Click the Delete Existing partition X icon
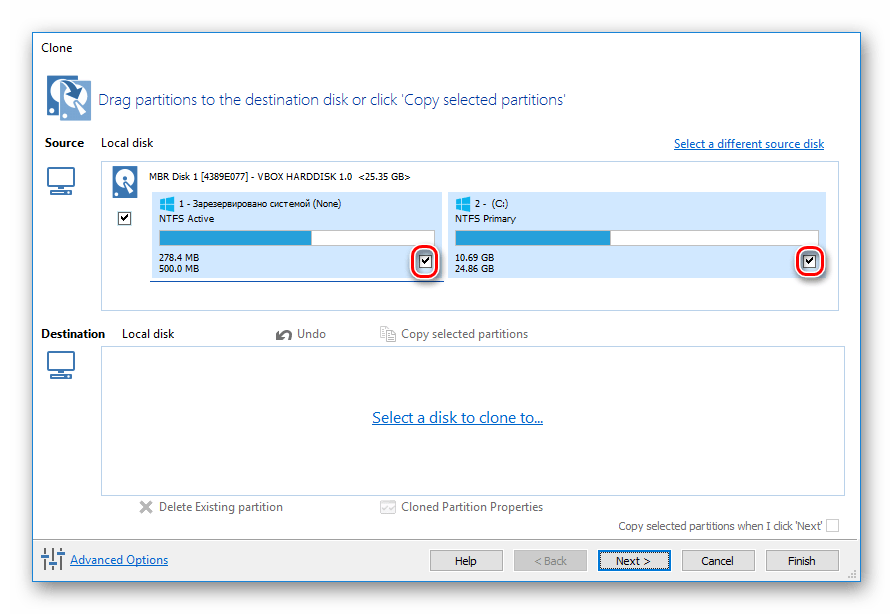 point(146,507)
